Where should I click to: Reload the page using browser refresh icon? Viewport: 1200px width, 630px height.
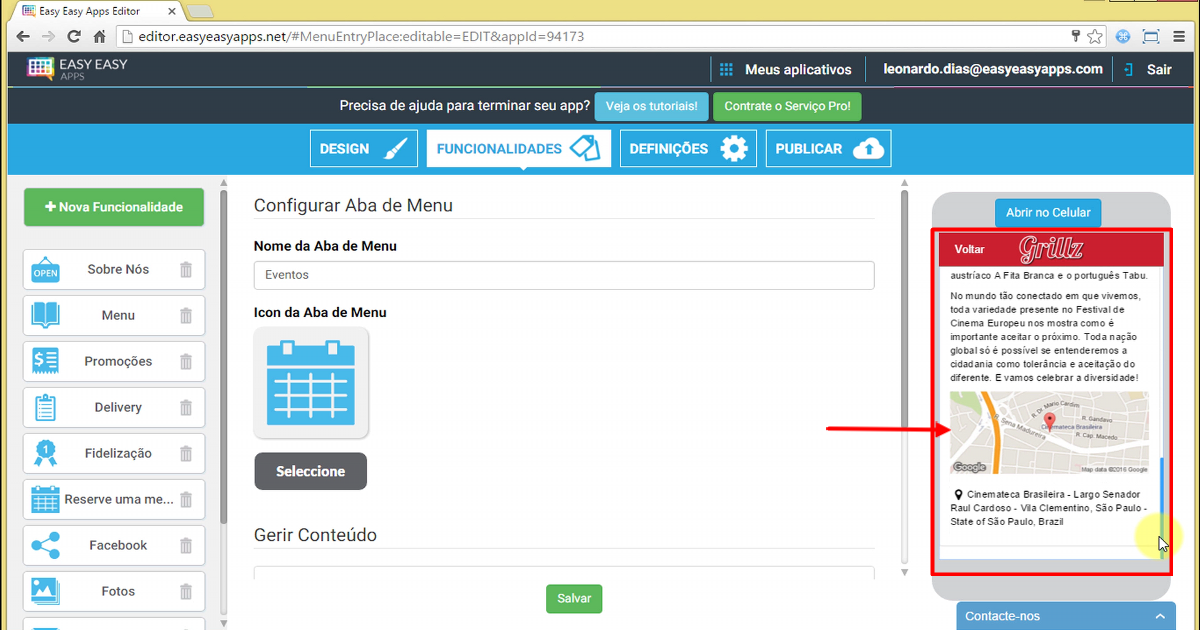click(x=73, y=37)
